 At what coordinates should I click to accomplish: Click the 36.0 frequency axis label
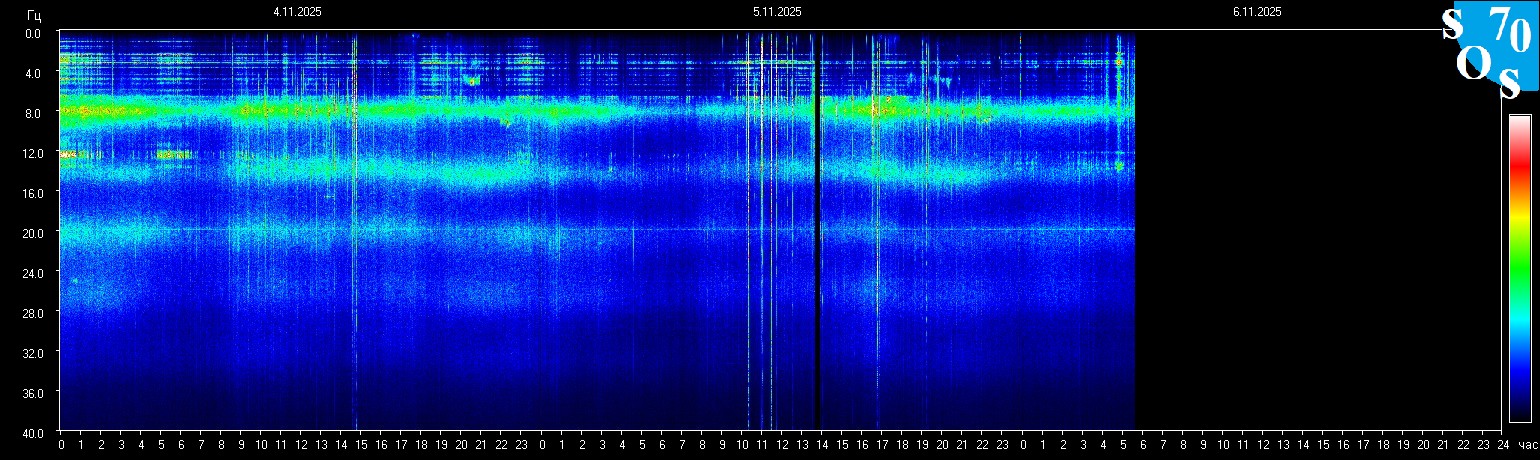[31, 393]
